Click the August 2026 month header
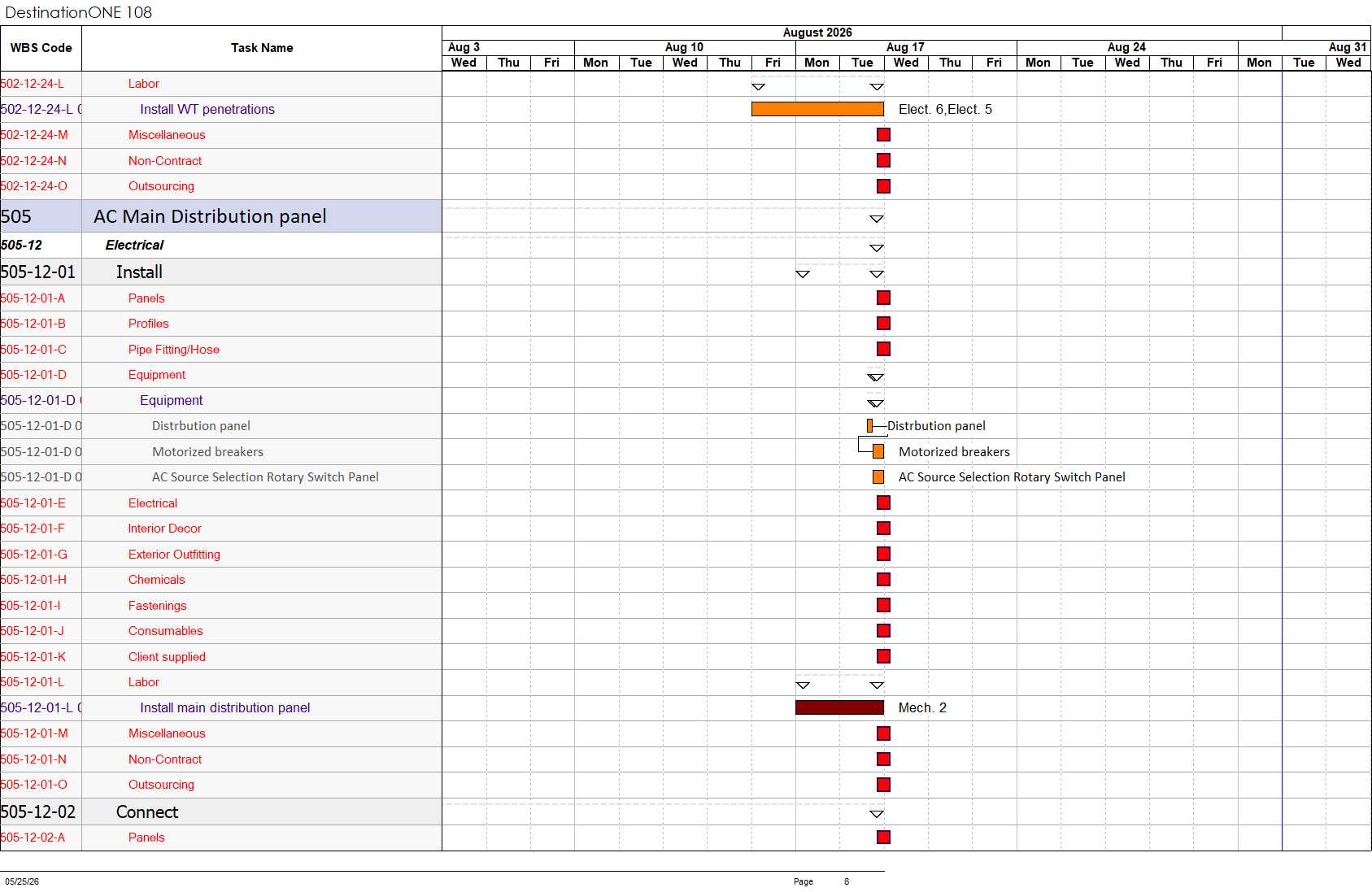The height and width of the screenshot is (892, 1372). 817,33
